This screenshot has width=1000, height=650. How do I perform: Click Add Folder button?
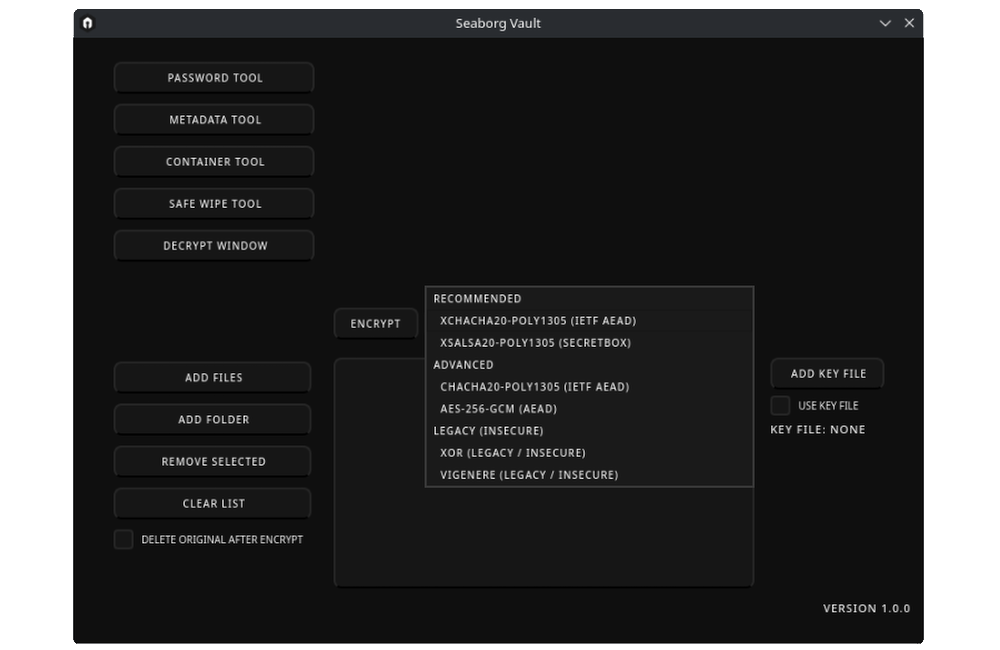point(212,420)
